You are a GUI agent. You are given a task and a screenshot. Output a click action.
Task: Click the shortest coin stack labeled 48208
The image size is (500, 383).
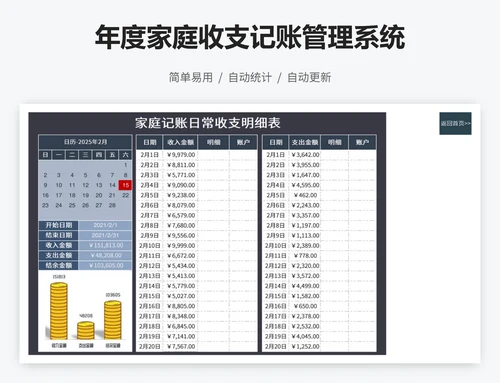coord(86,330)
